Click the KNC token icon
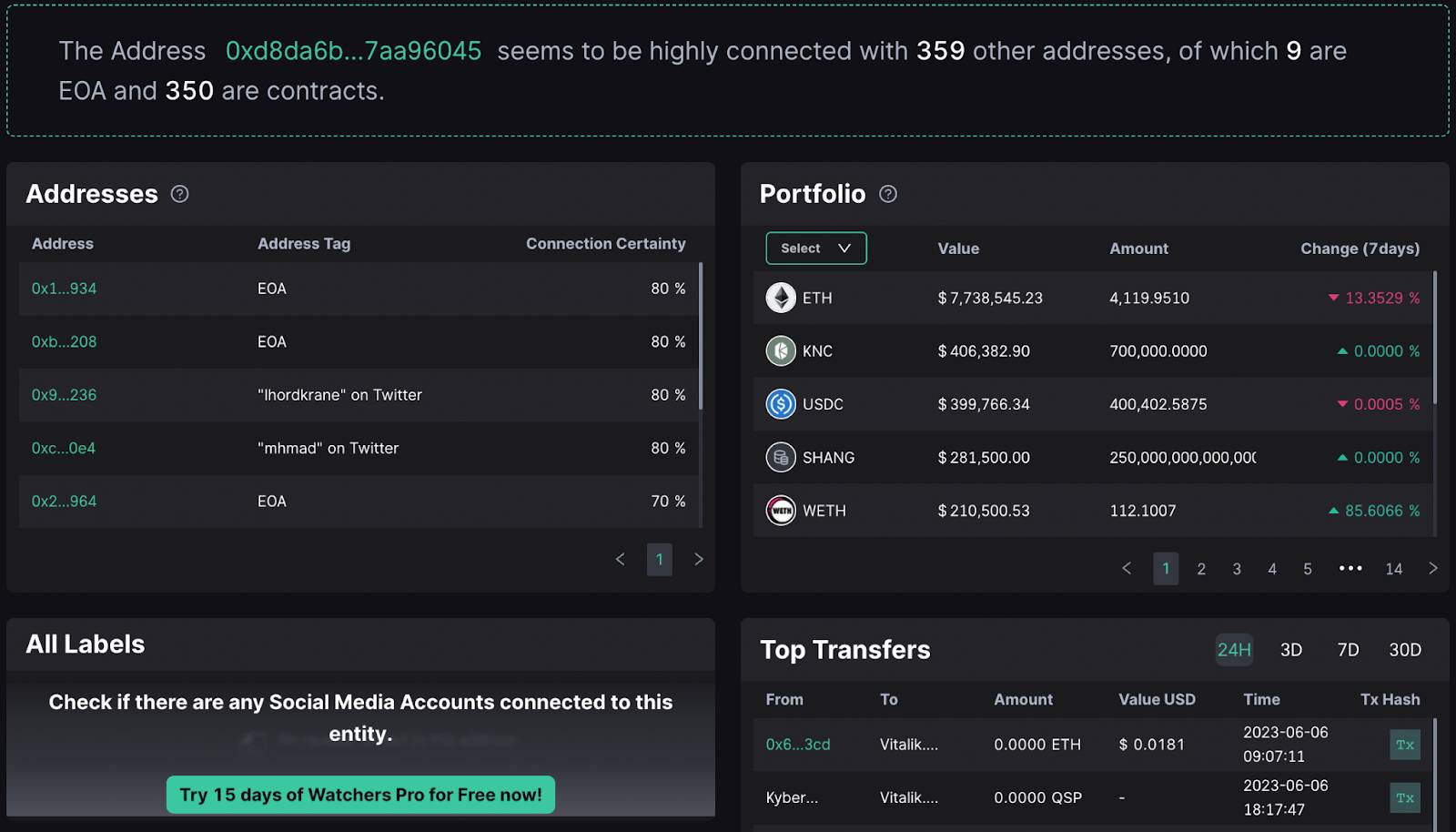Viewport: 1456px width, 832px height. click(781, 350)
